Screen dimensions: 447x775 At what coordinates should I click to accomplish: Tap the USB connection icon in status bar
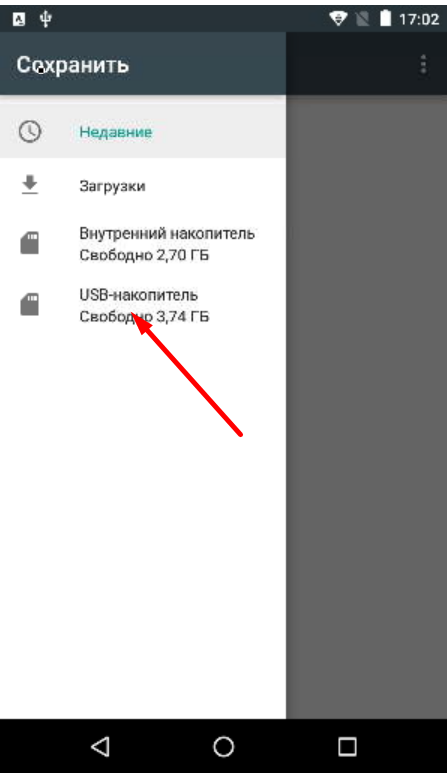coord(45,19)
